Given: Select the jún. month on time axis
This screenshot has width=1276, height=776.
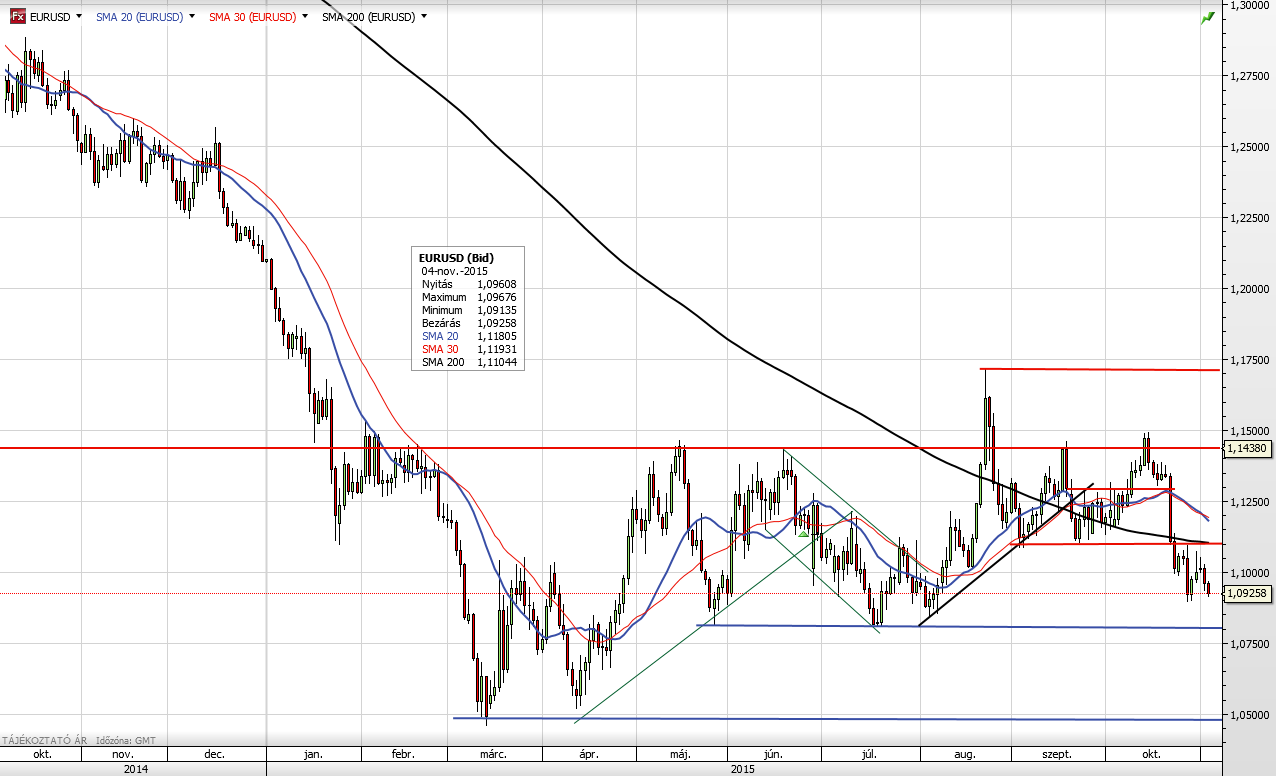Looking at the screenshot, I should point(772,754).
